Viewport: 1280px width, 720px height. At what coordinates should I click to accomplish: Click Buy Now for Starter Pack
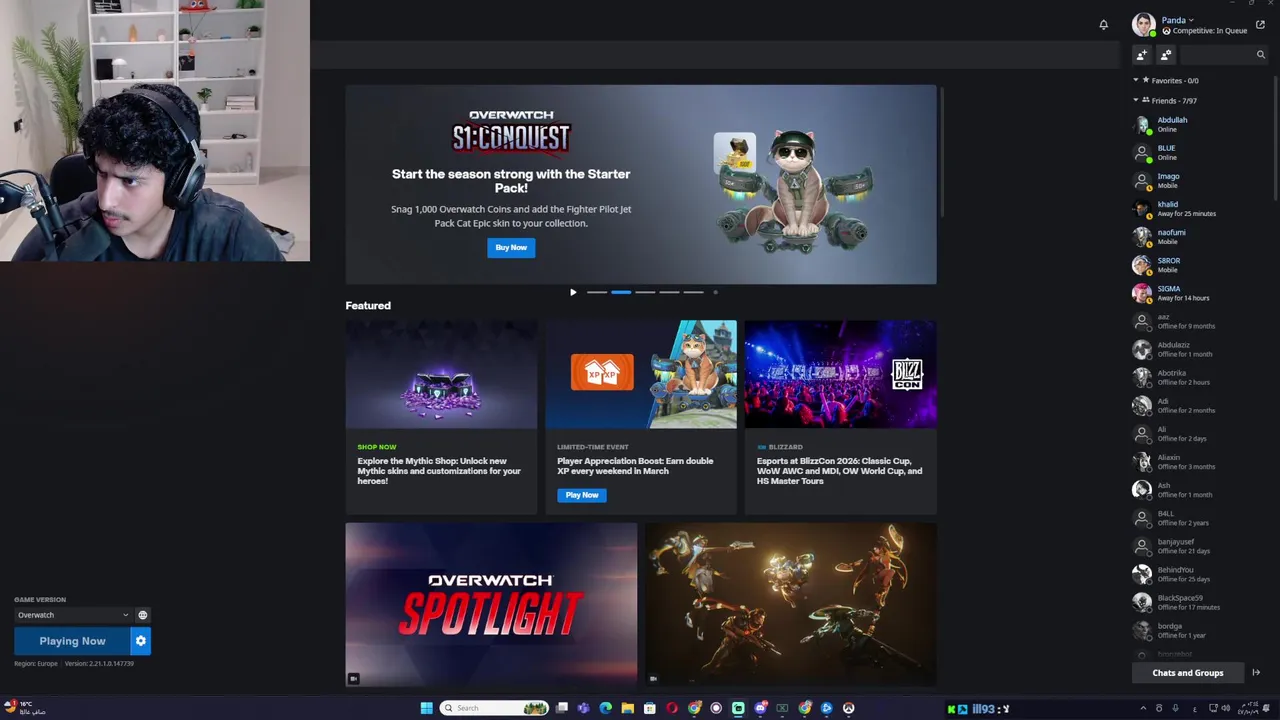pyautogui.click(x=511, y=248)
